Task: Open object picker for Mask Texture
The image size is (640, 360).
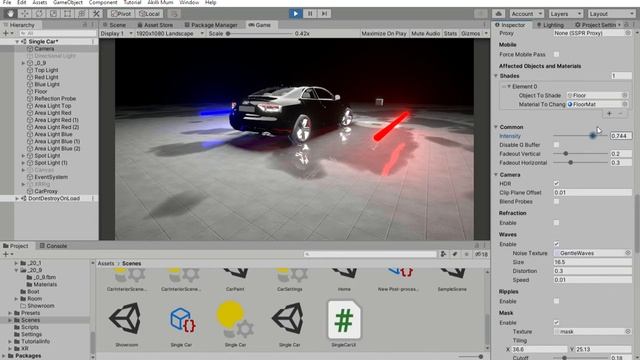Action: pyautogui.click(x=628, y=331)
